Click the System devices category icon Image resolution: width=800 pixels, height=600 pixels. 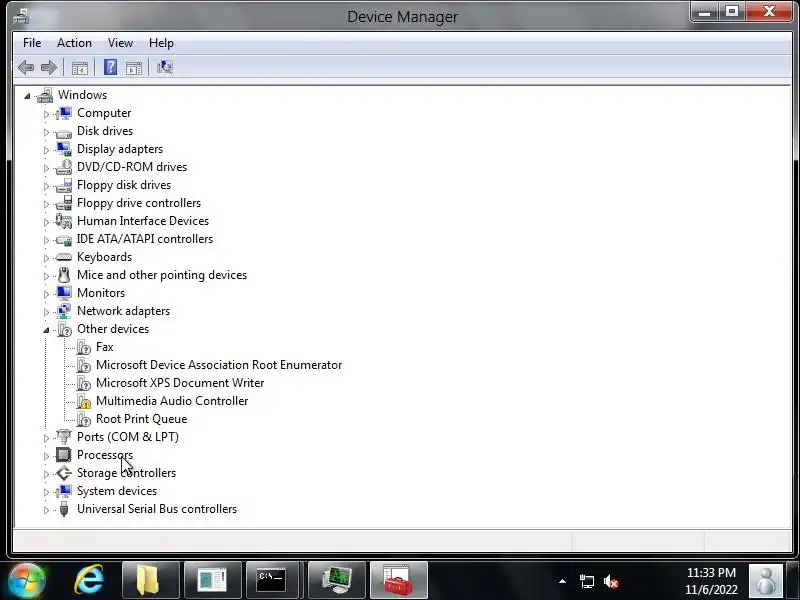pyautogui.click(x=64, y=491)
